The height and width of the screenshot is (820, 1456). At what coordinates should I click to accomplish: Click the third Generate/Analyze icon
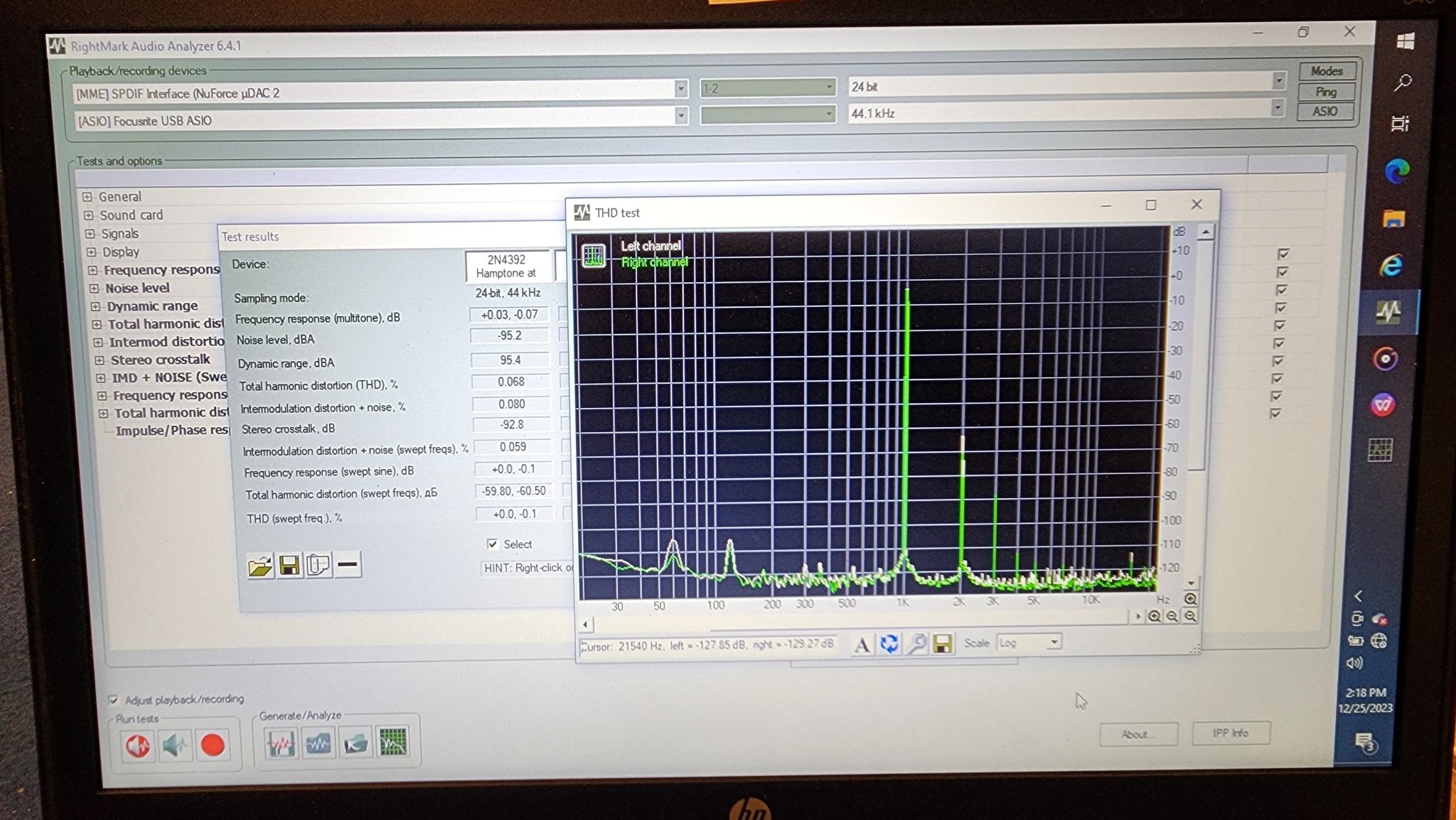pyautogui.click(x=355, y=743)
